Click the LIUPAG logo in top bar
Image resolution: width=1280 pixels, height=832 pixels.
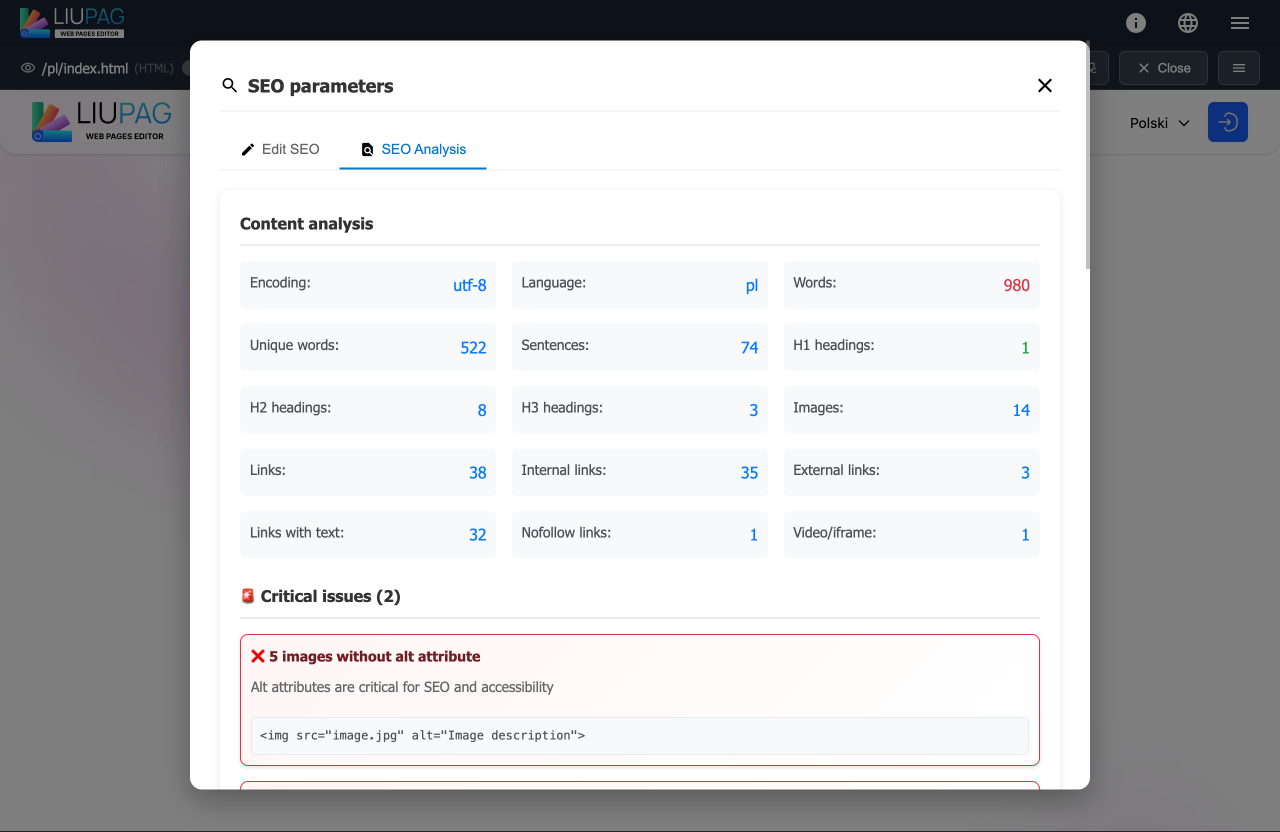(72, 23)
